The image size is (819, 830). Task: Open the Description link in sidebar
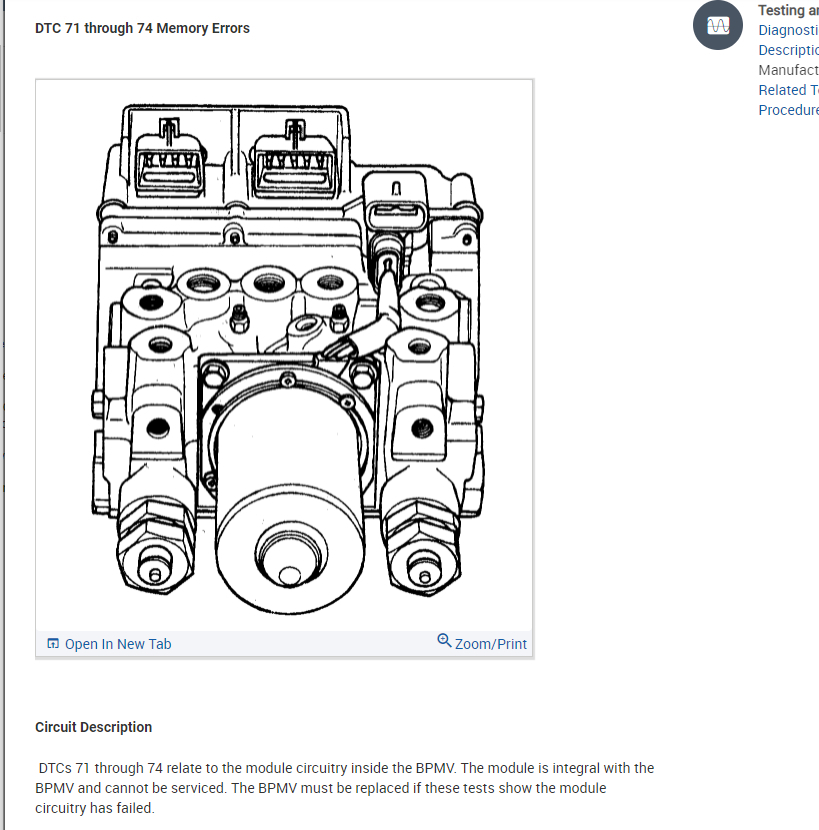tap(788, 50)
